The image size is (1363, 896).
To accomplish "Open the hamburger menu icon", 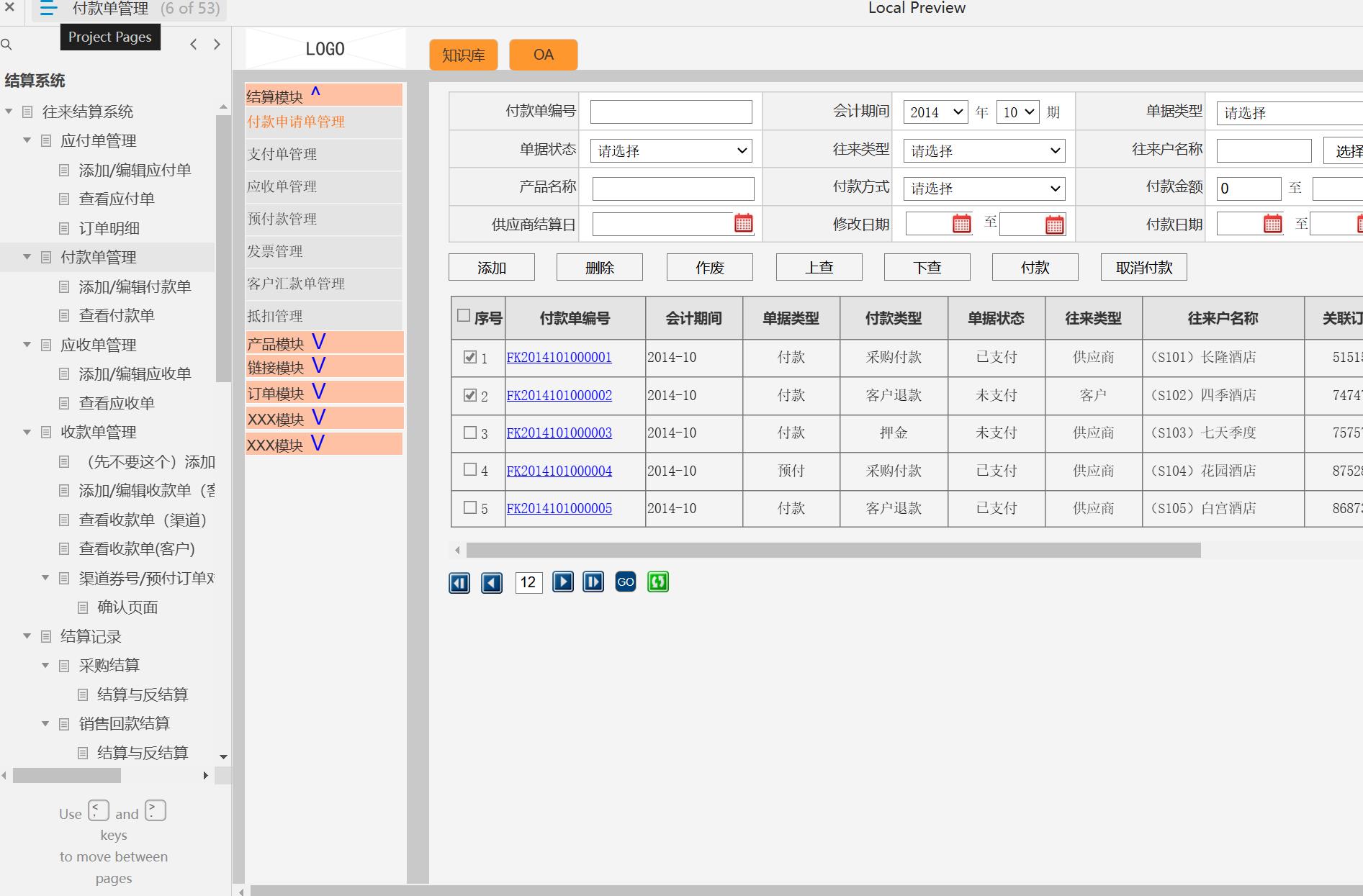I will (48, 9).
